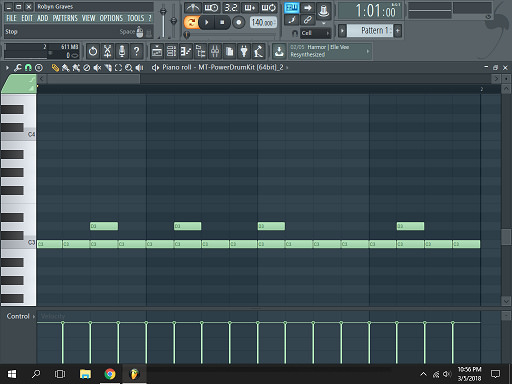Expand the small down arrow under the multilink icon
The width and height of the screenshot is (512, 384).
(x=323, y=23)
